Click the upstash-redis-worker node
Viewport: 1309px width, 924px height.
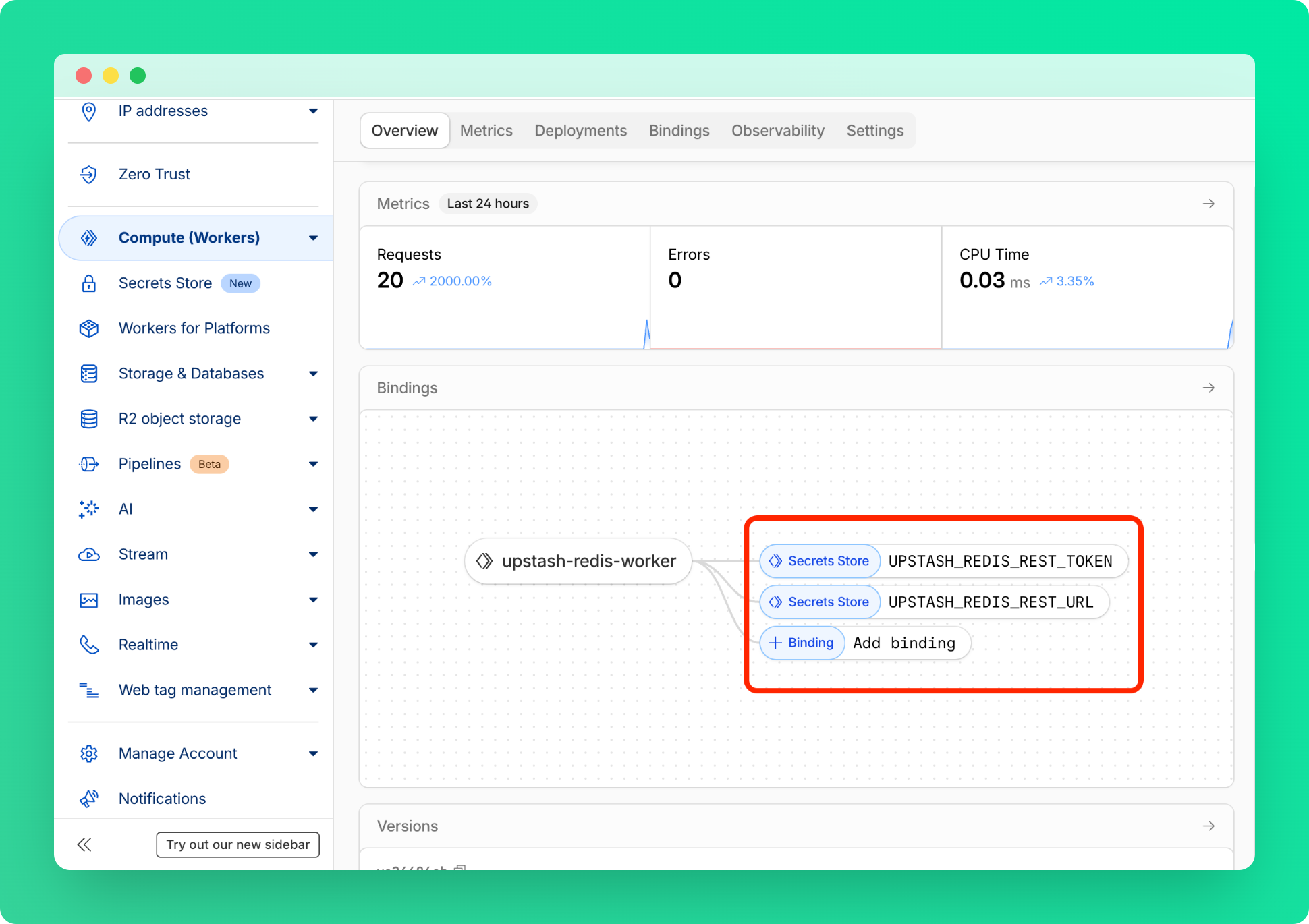578,561
